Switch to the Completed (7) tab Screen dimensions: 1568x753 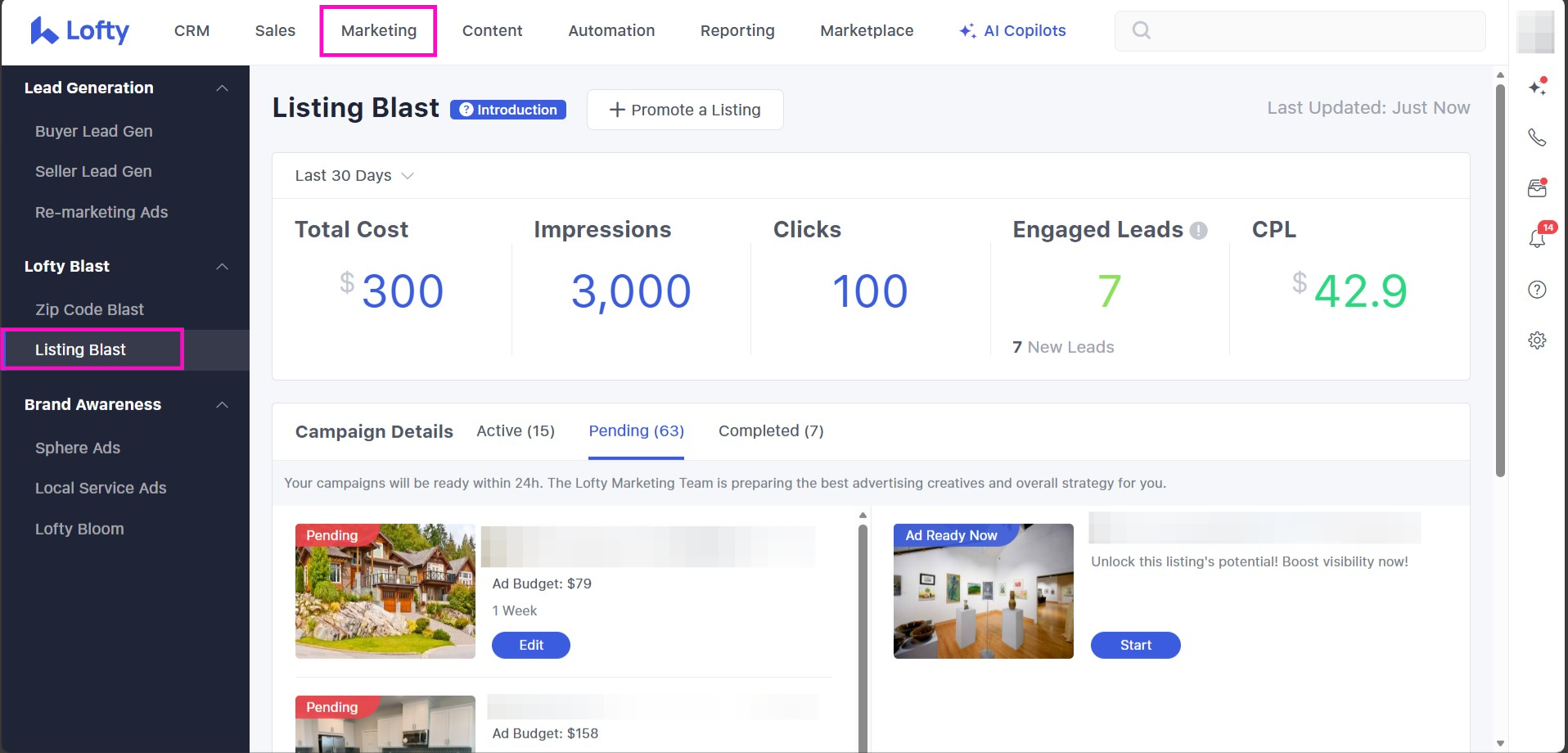[x=771, y=431]
